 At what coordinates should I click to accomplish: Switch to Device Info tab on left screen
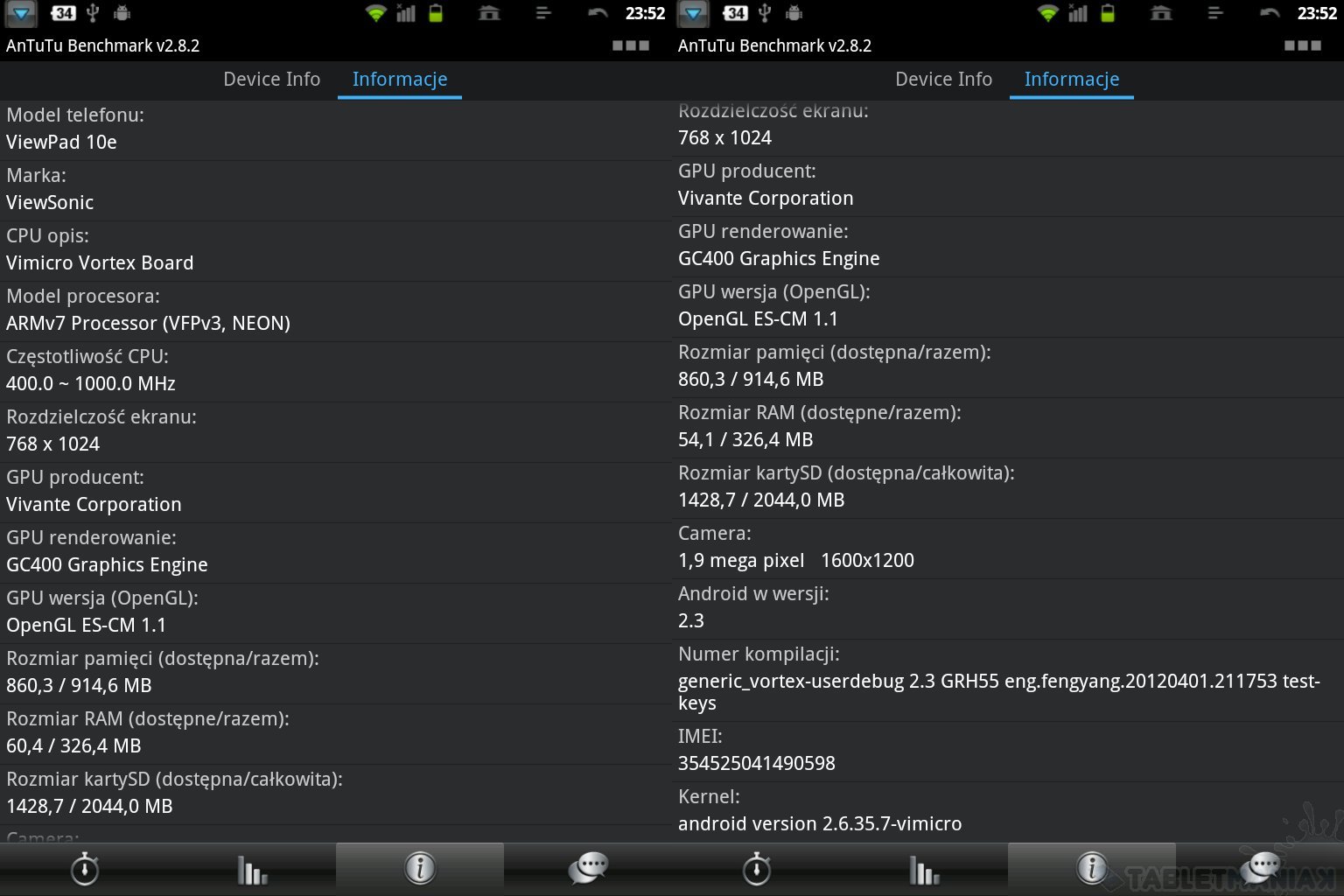(271, 80)
